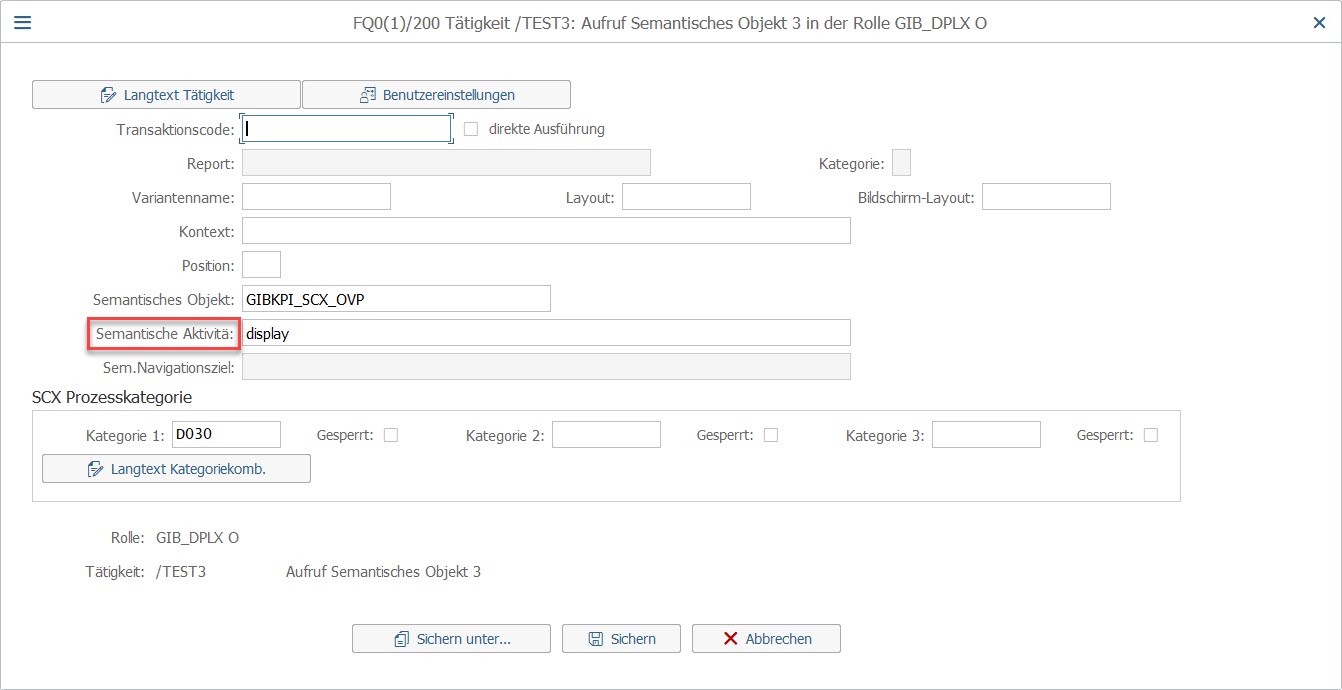Click the Kontext text field
This screenshot has height=690, width=1342.
tap(546, 231)
